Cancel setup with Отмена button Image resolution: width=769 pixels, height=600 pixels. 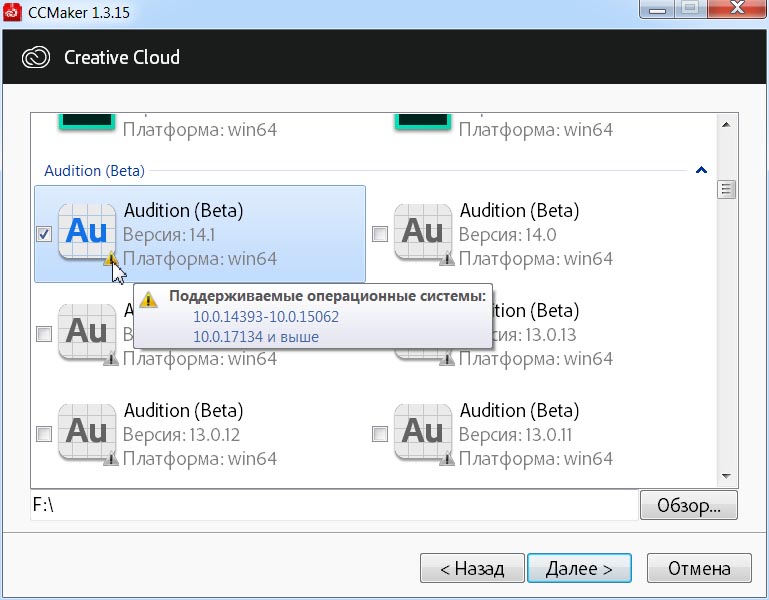pyautogui.click(x=699, y=568)
